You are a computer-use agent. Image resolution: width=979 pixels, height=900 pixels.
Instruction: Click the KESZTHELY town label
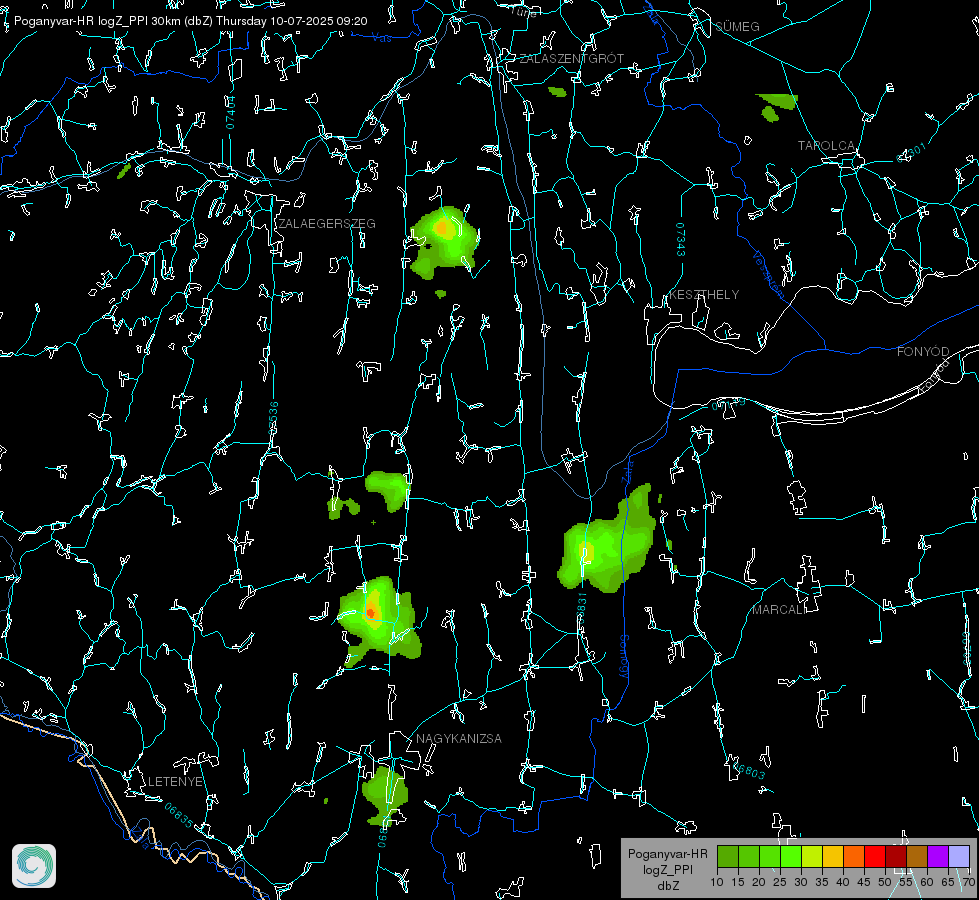pyautogui.click(x=704, y=295)
